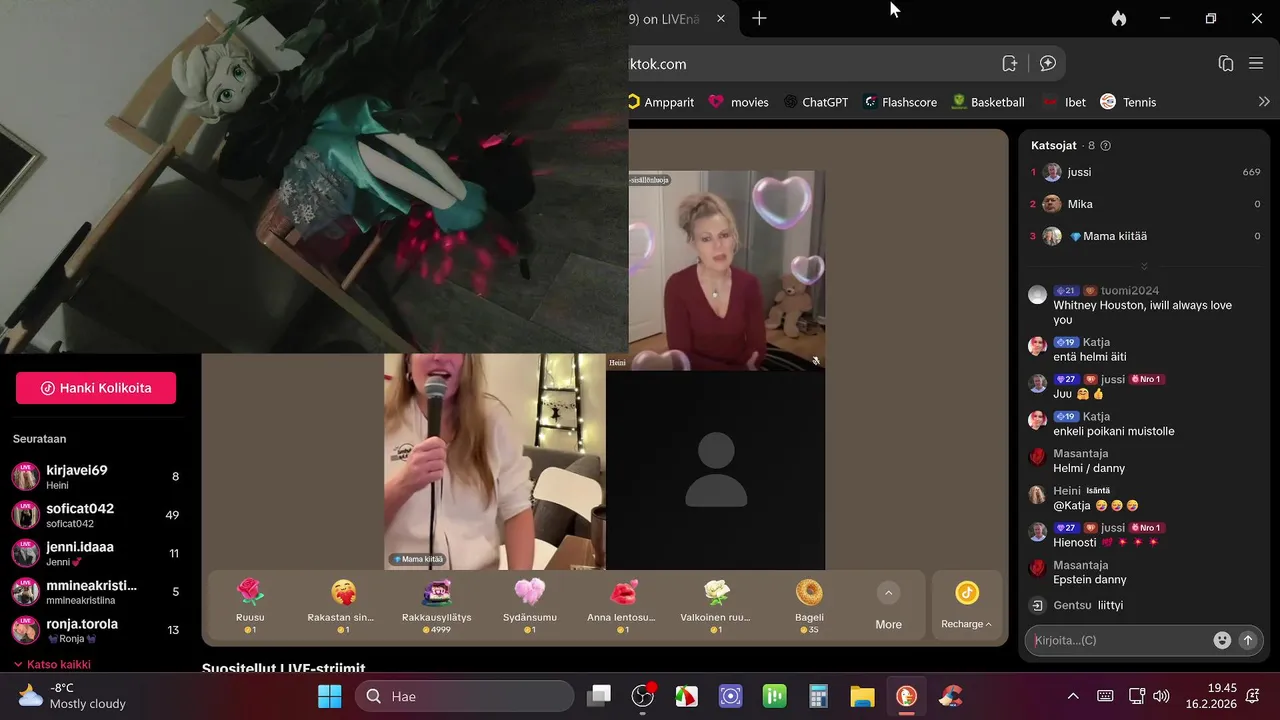The height and width of the screenshot is (720, 1280).
Task: Close the LIVE browser tab
Action: [x=720, y=18]
